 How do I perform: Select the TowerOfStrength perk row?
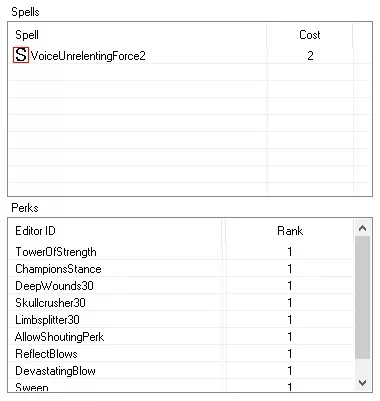pyautogui.click(x=181, y=252)
